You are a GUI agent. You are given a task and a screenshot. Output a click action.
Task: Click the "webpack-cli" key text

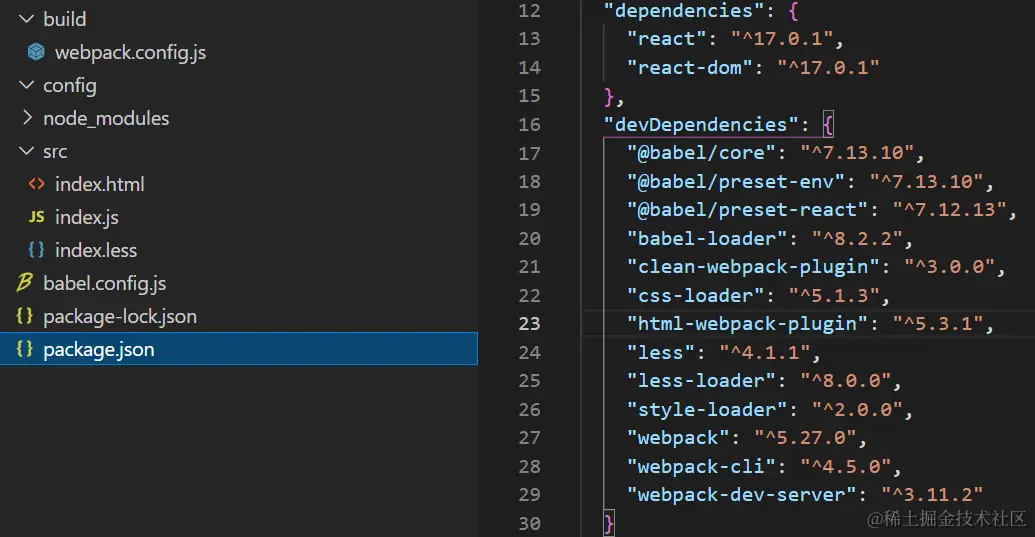click(x=702, y=466)
